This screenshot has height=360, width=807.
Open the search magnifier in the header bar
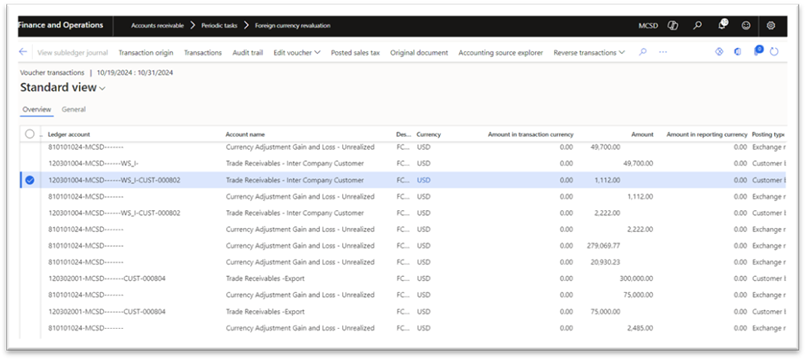697,25
